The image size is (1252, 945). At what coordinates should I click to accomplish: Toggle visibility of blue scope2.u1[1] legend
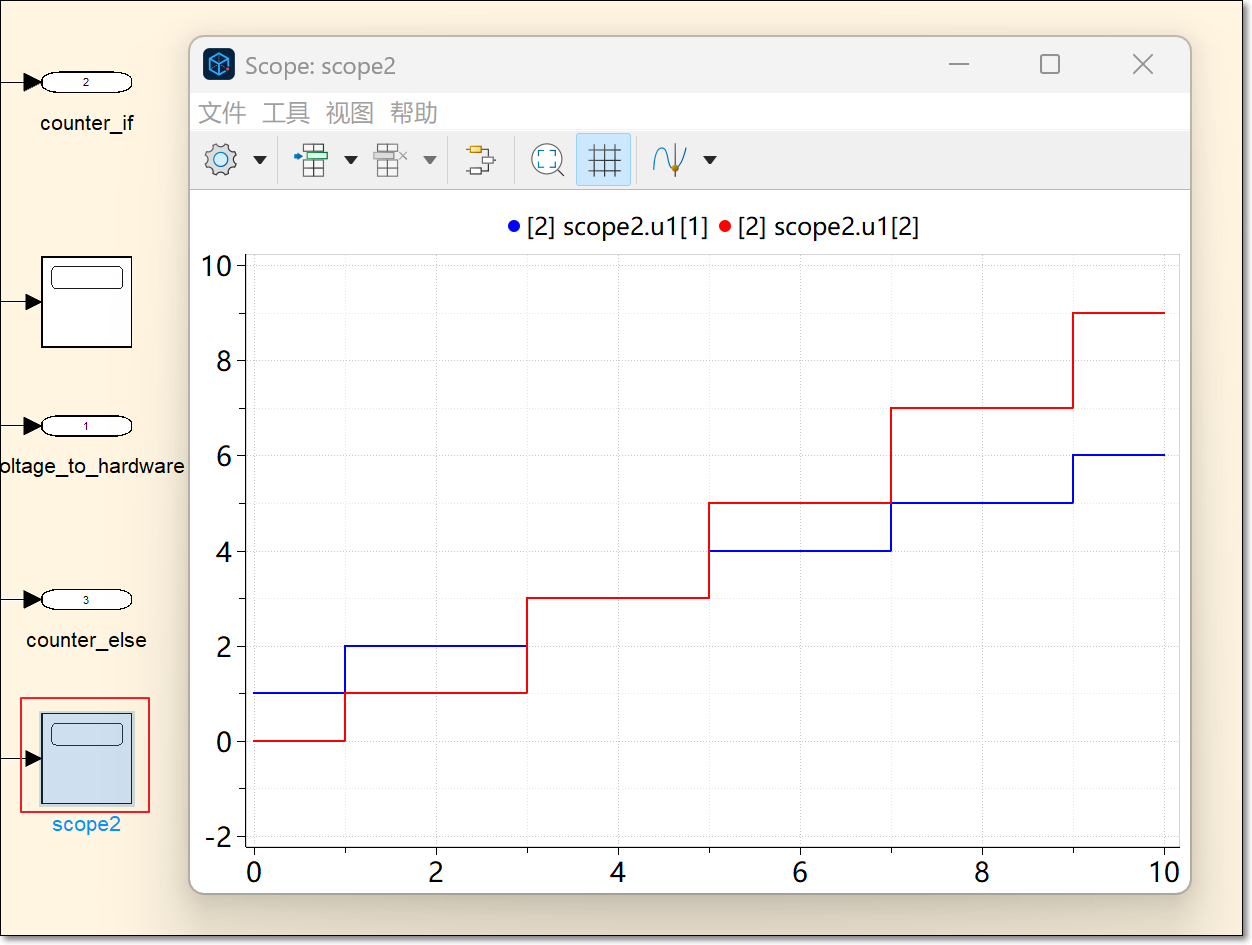click(x=608, y=227)
